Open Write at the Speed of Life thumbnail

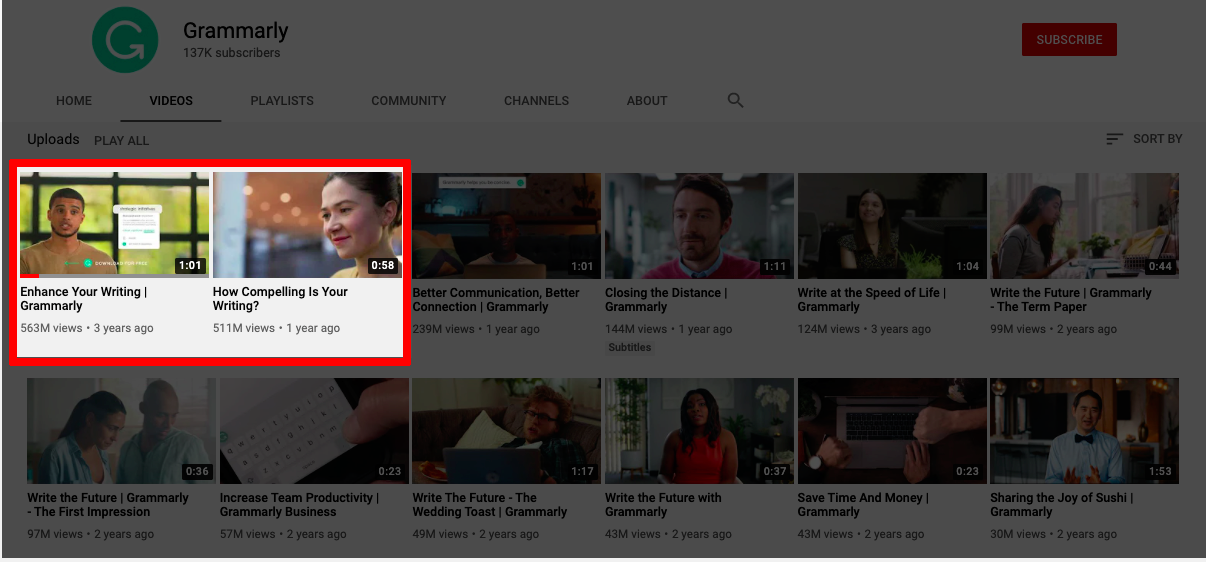click(892, 226)
